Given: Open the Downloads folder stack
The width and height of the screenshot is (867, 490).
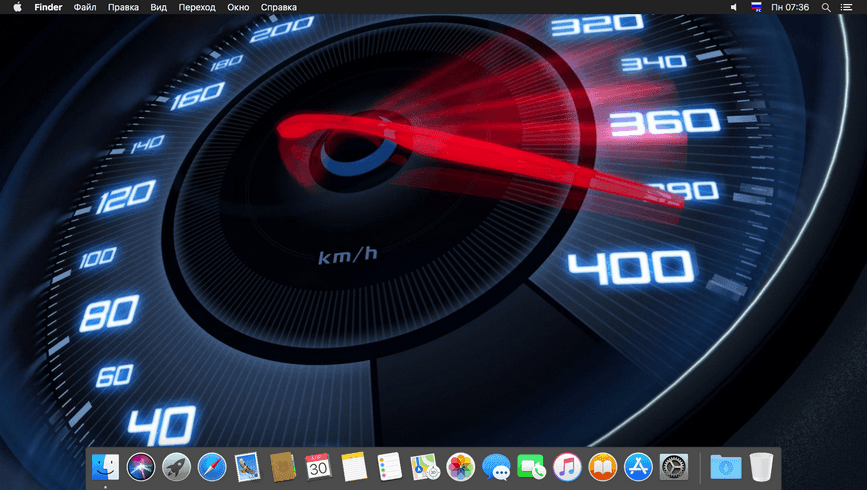Looking at the screenshot, I should pyautogui.click(x=725, y=467).
